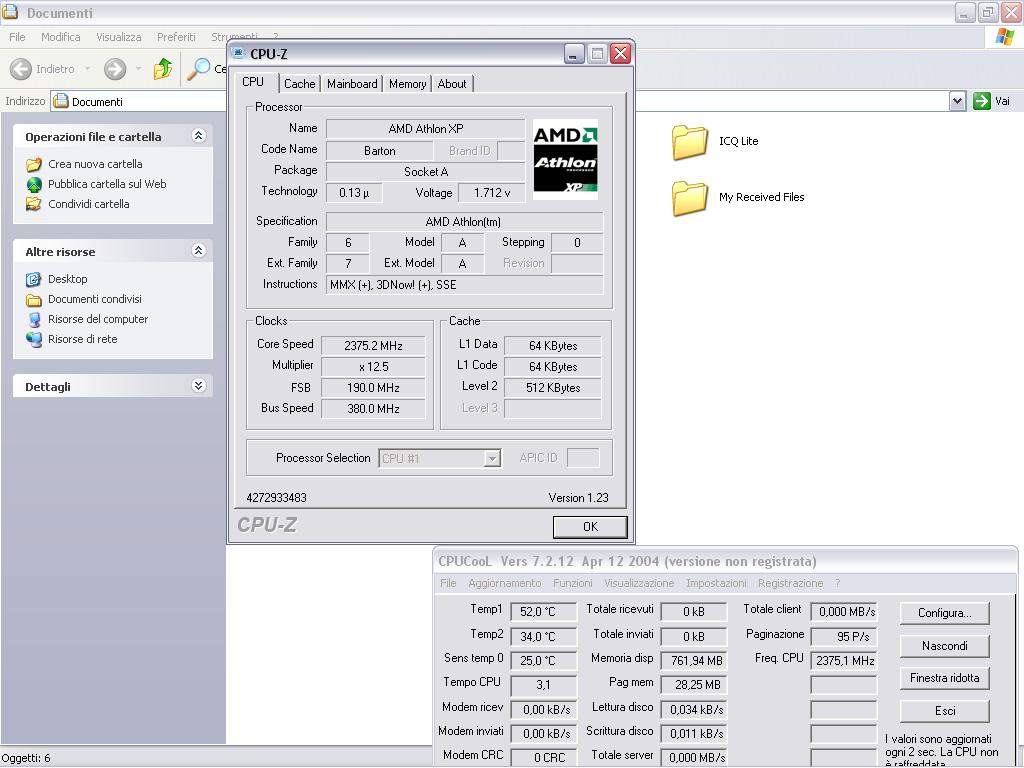This screenshot has height=768, width=1024.
Task: Switch to the About tab in CPU-Z
Action: 452,84
